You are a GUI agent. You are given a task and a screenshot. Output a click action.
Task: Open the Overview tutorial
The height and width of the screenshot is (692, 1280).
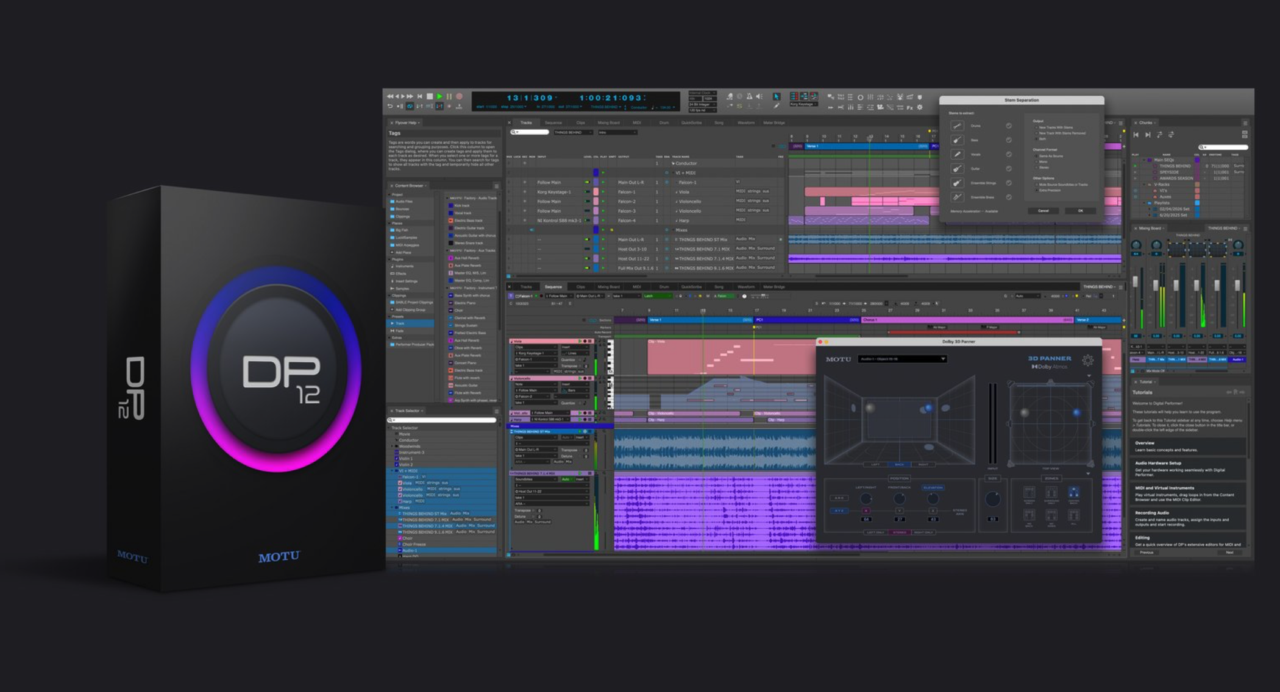[x=1188, y=446]
